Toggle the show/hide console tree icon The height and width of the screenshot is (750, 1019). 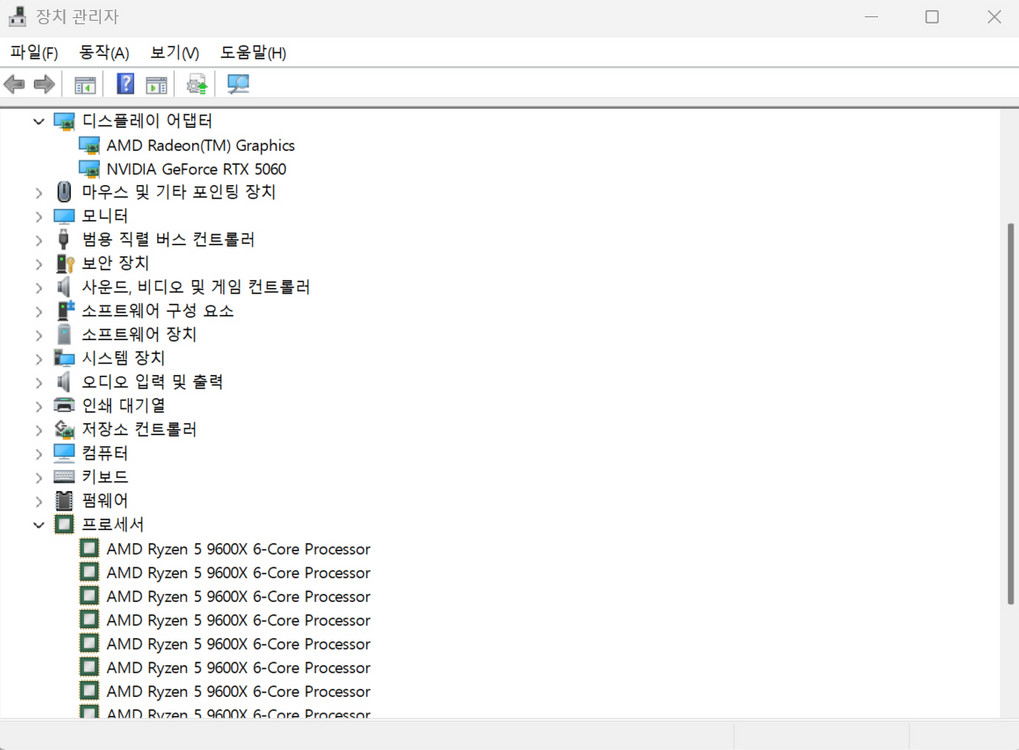tap(85, 83)
